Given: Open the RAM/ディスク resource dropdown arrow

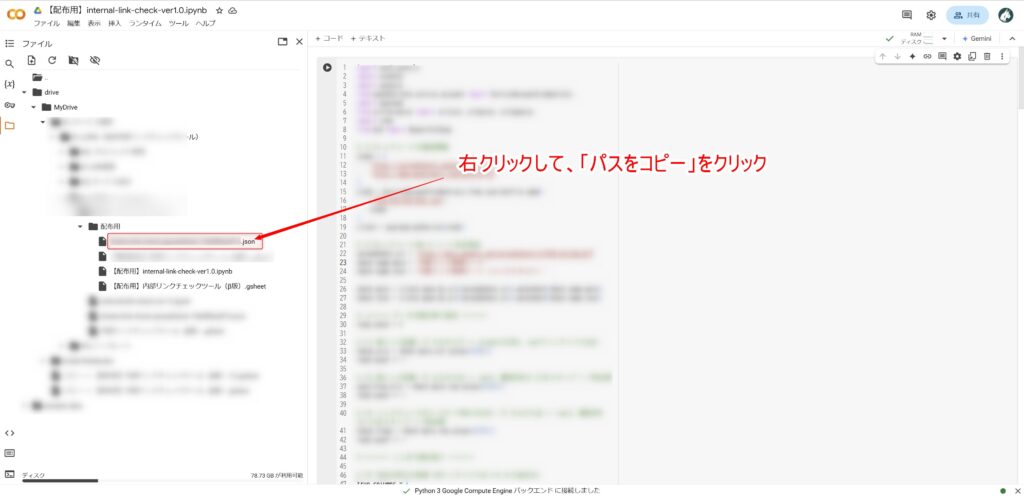Looking at the screenshot, I should click(x=944, y=38).
